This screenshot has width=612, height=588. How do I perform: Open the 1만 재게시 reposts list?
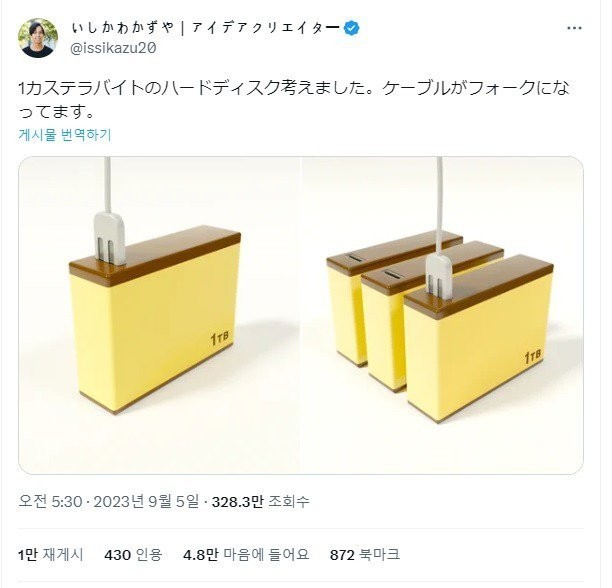pyautogui.click(x=51, y=554)
